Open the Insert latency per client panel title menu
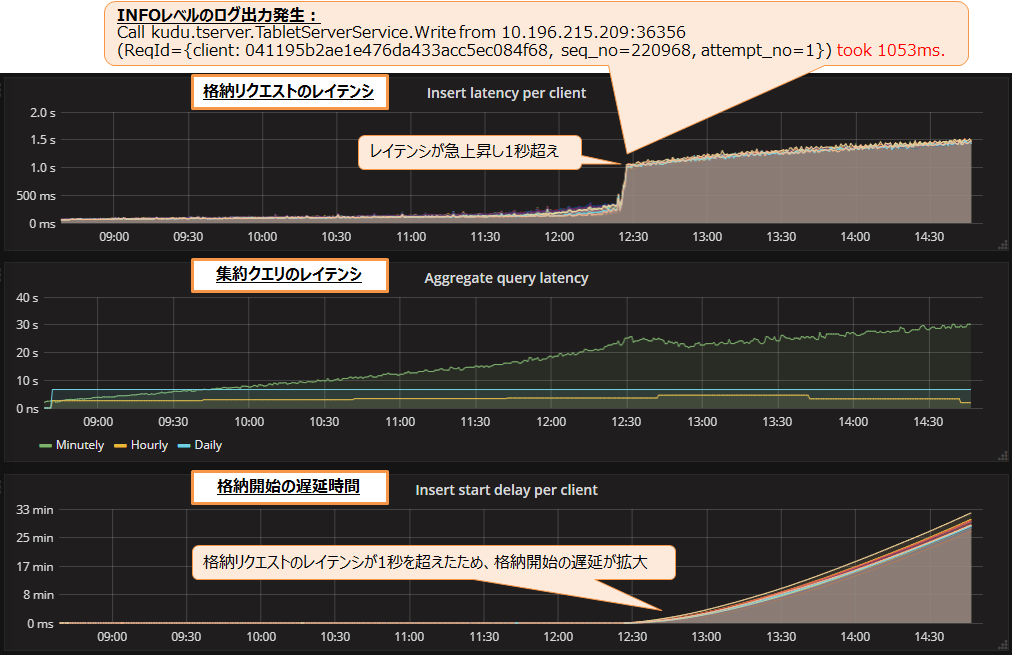Image resolution: width=1012 pixels, height=655 pixels. coord(506,93)
